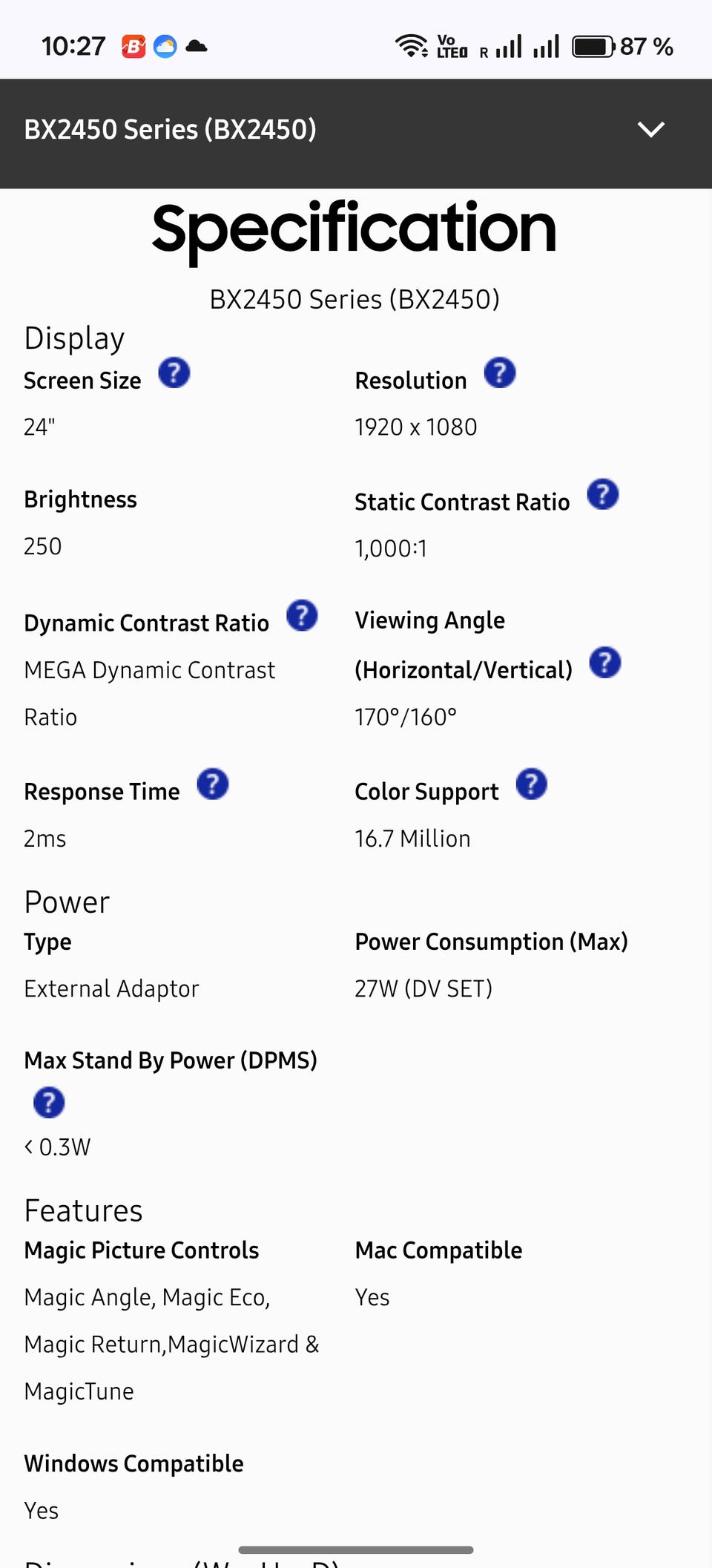Tap the Response Time help icon

pyautogui.click(x=213, y=784)
